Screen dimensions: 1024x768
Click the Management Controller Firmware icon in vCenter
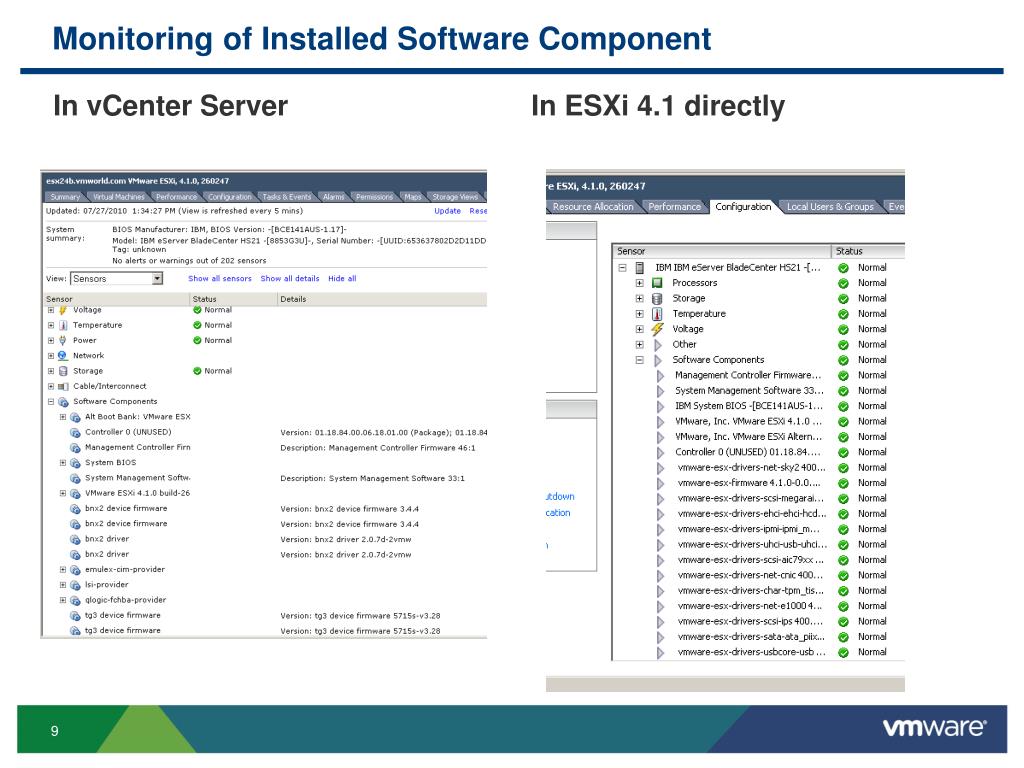(x=75, y=448)
